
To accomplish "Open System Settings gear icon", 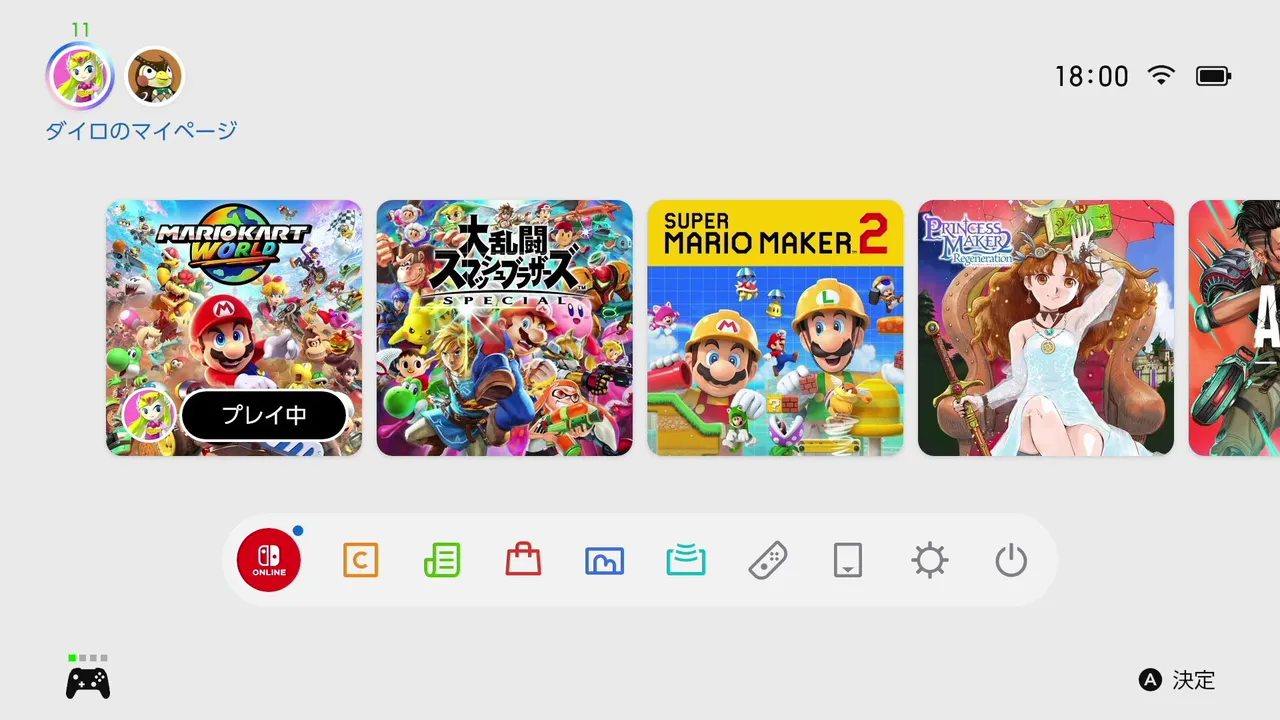I will tap(929, 560).
